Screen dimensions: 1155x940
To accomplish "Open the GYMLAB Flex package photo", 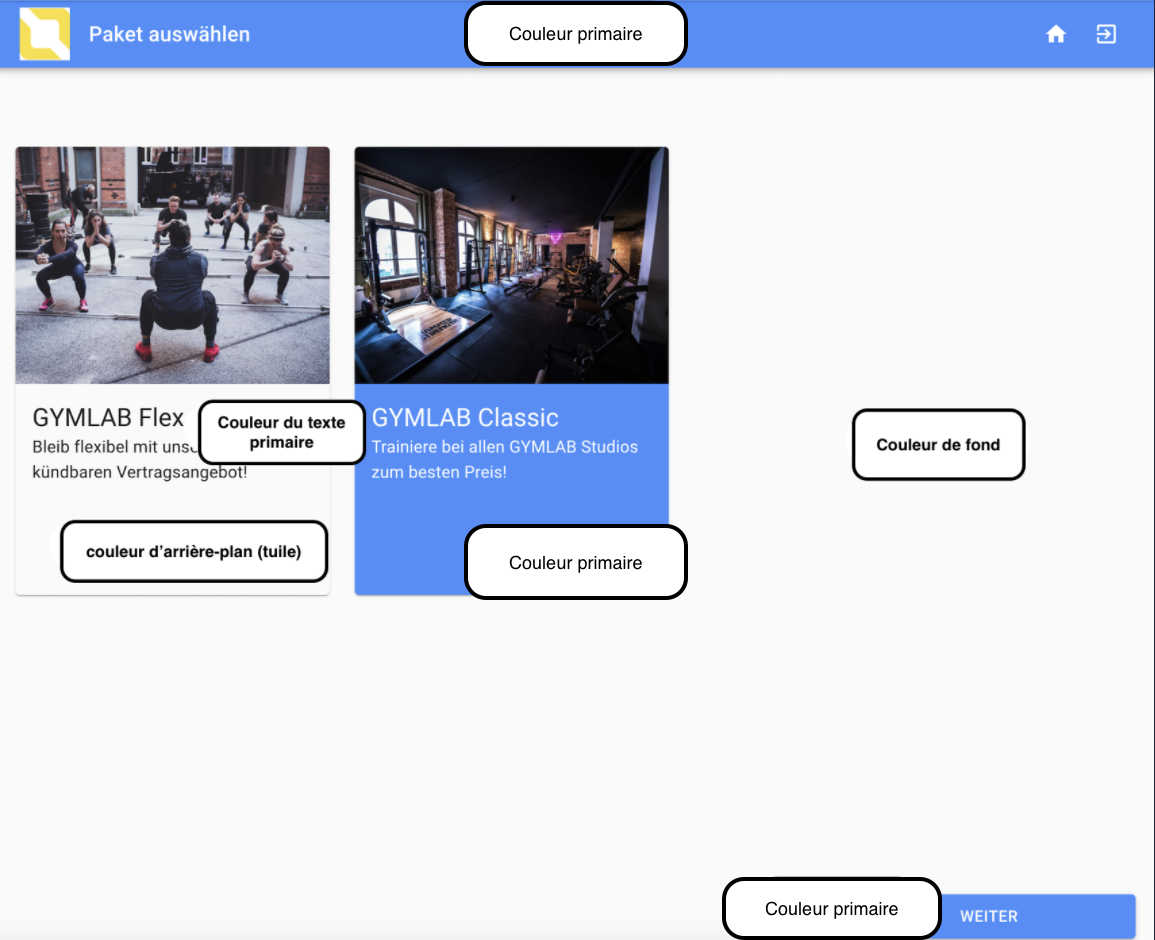I will coord(172,265).
